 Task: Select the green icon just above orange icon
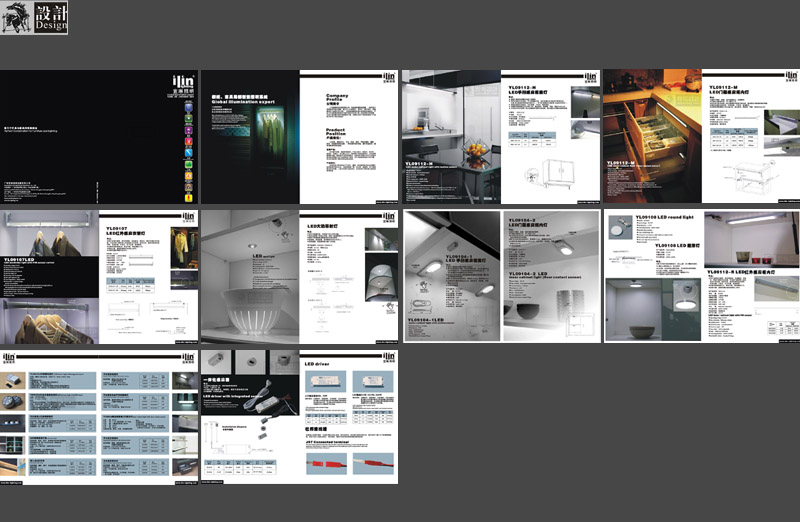(188, 164)
